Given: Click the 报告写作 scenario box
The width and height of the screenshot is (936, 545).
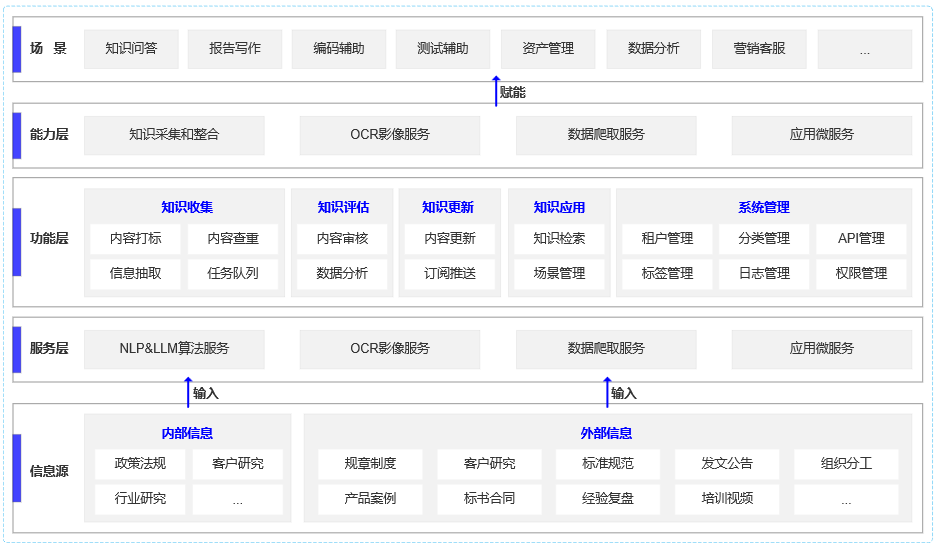Looking at the screenshot, I should [x=235, y=49].
